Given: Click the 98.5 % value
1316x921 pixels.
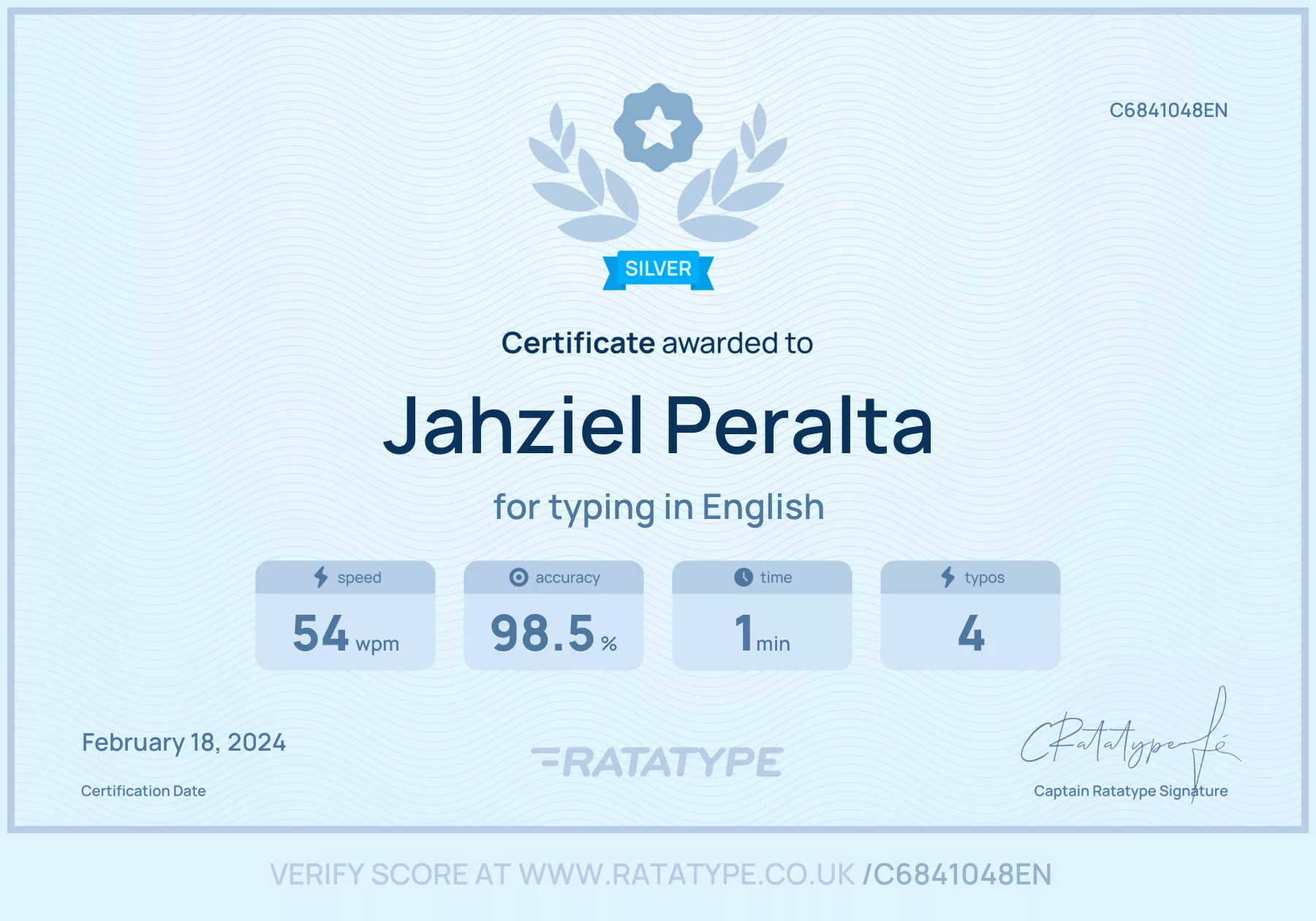Looking at the screenshot, I should pos(554,633).
